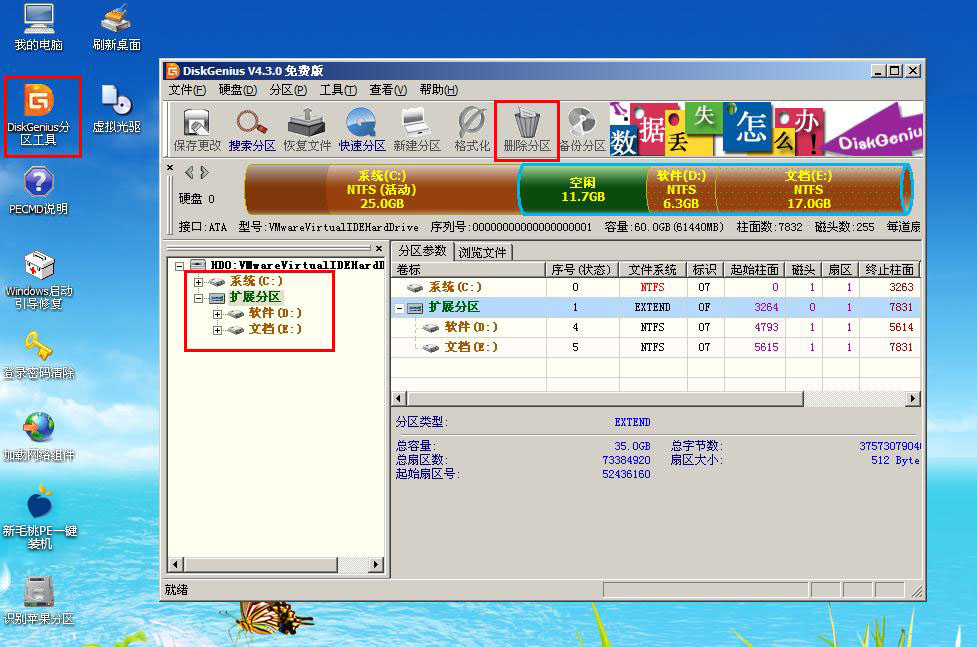Open 我的电脑 desktop icon
The width and height of the screenshot is (977, 647).
39,27
